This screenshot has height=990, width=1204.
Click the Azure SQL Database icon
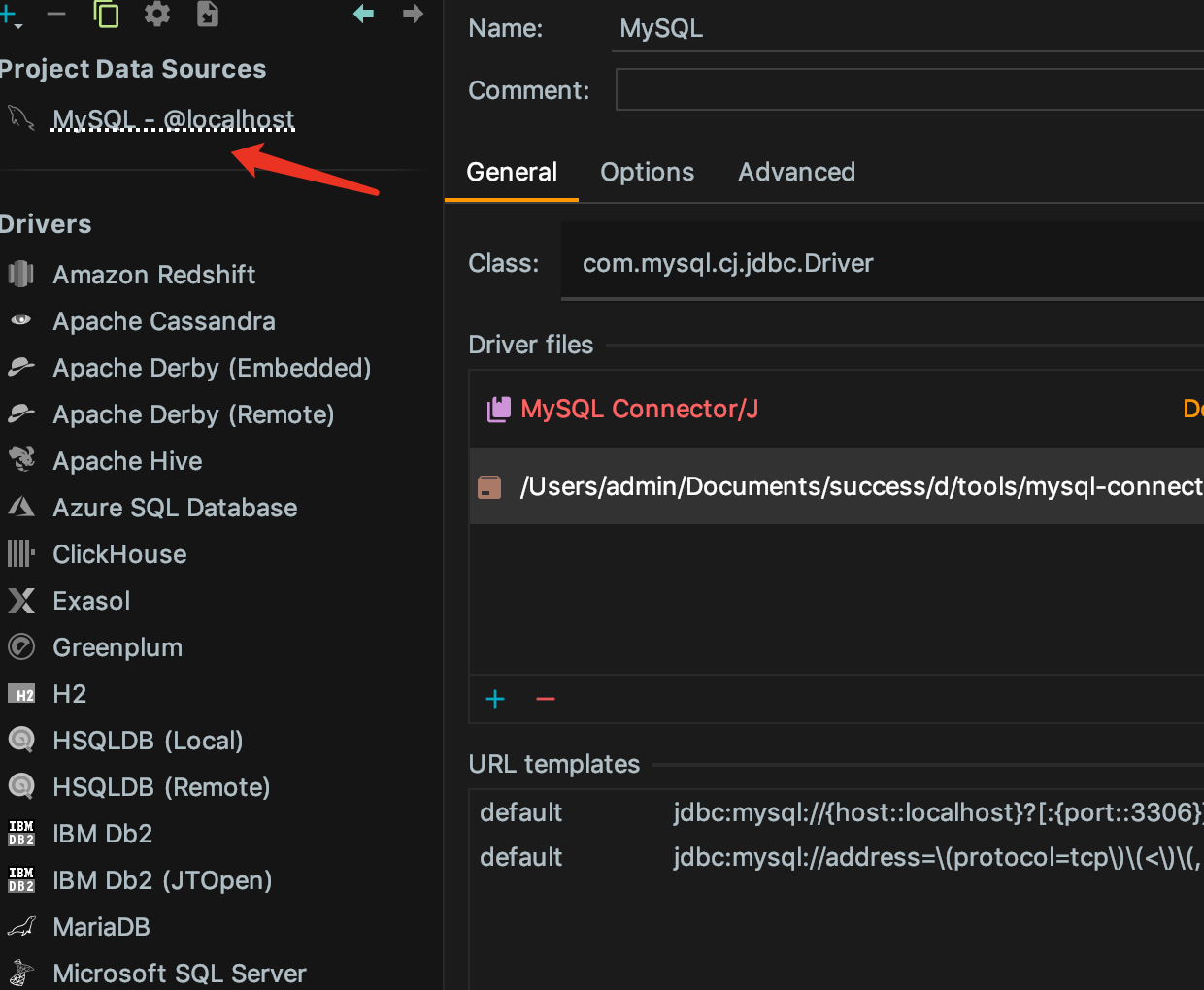[21, 506]
